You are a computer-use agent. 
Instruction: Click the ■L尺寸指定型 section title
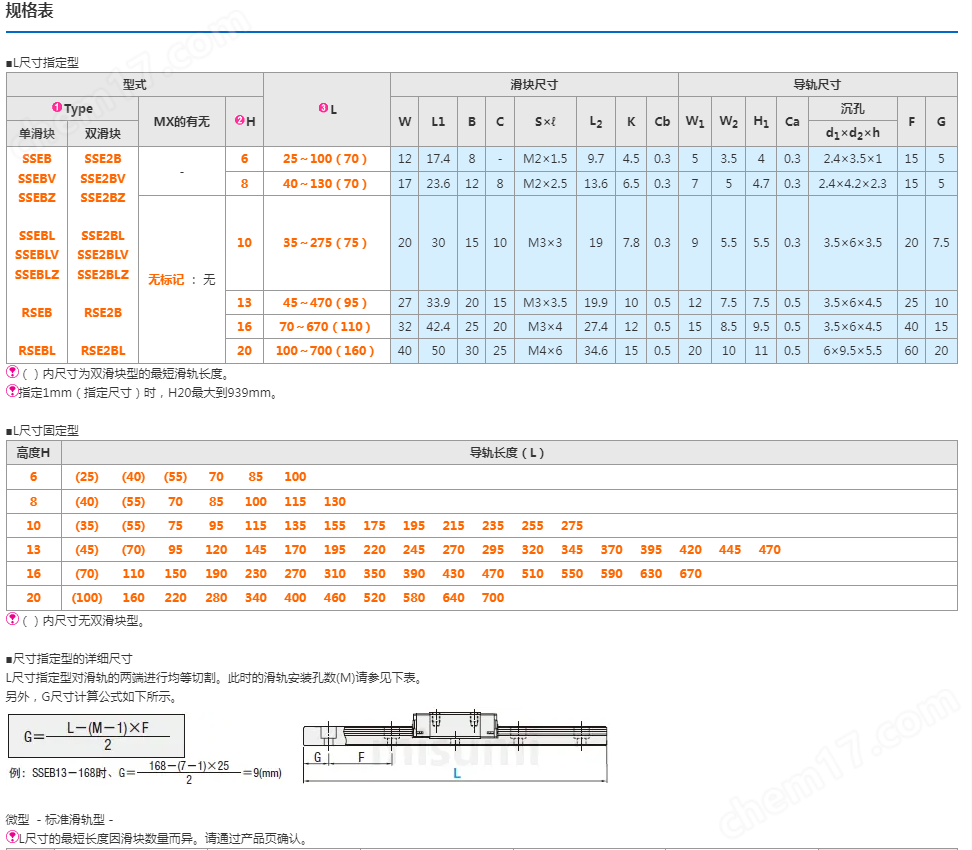(x=42, y=63)
